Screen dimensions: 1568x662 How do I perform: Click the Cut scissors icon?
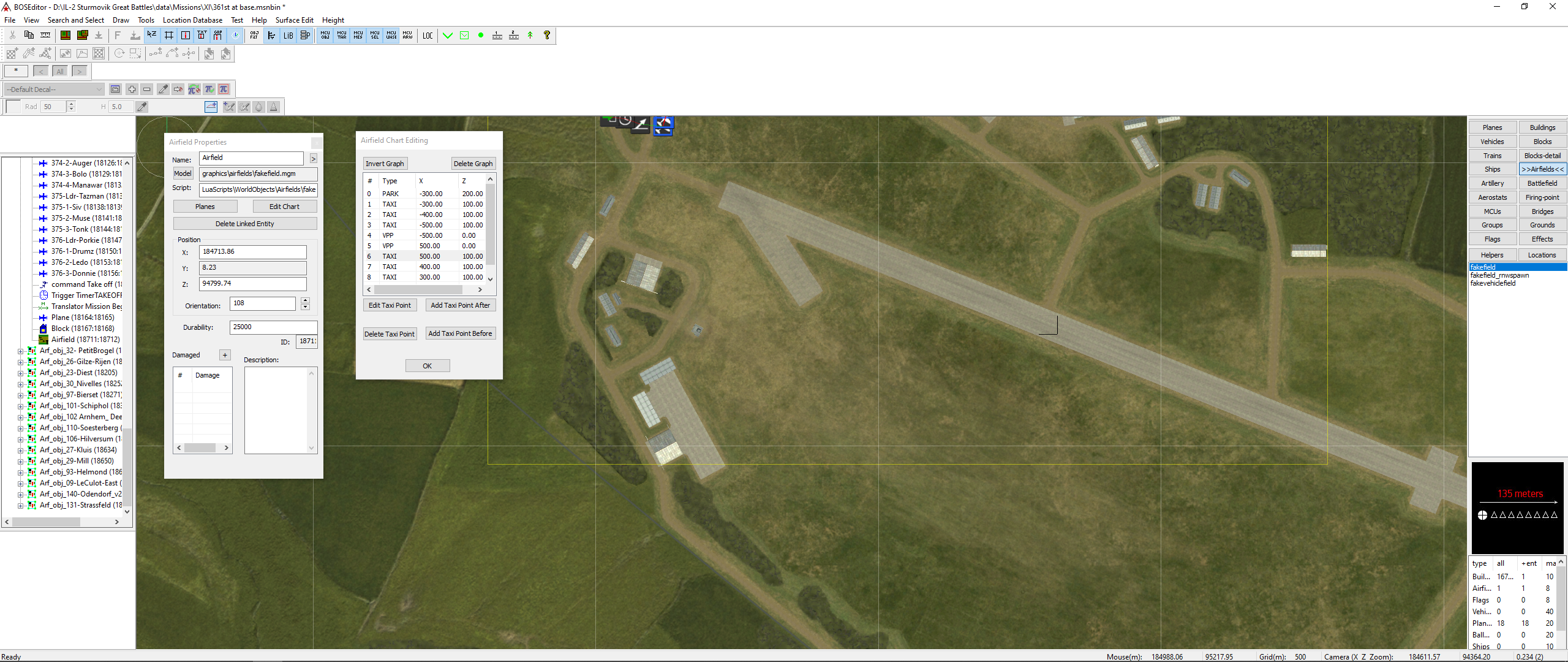pos(12,36)
